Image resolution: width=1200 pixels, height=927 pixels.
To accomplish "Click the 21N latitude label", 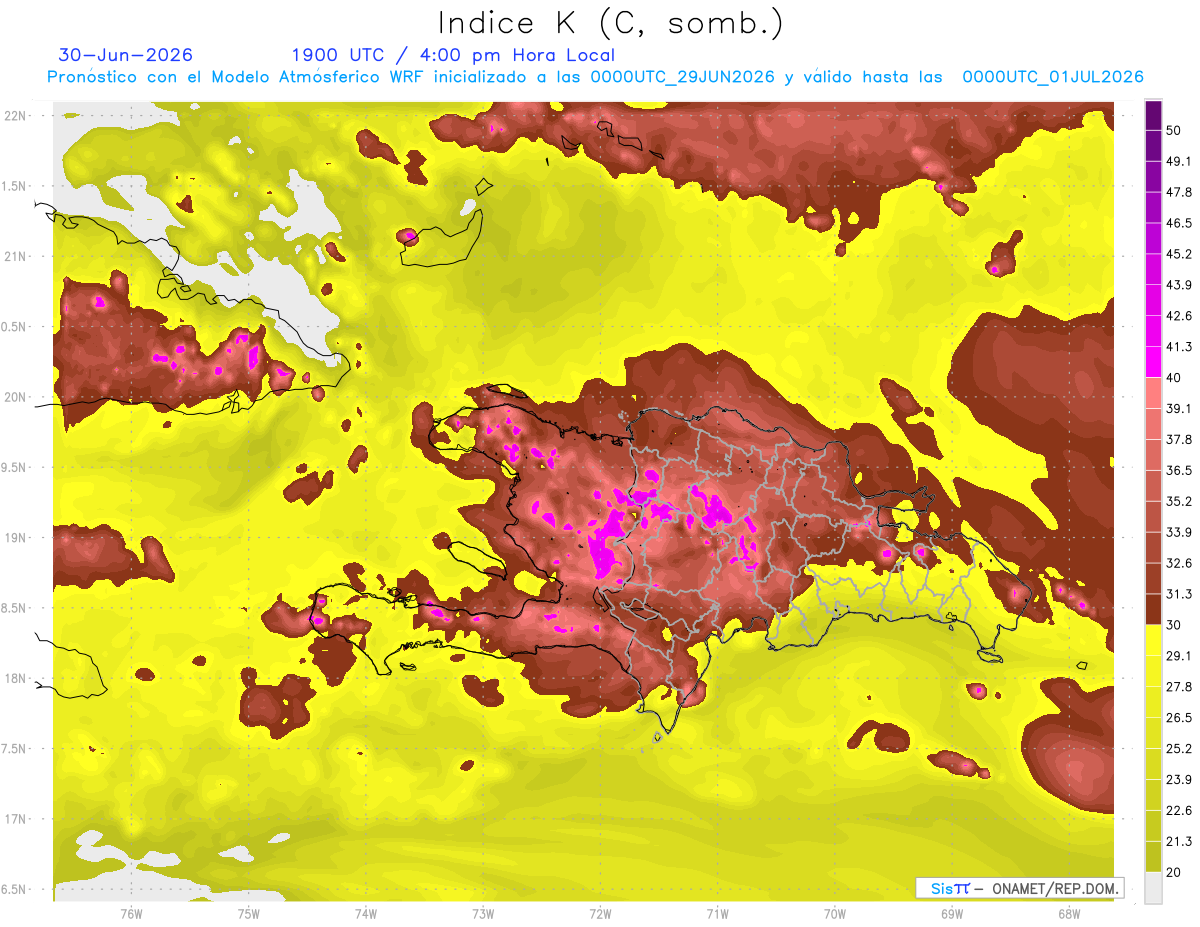I will [16, 256].
